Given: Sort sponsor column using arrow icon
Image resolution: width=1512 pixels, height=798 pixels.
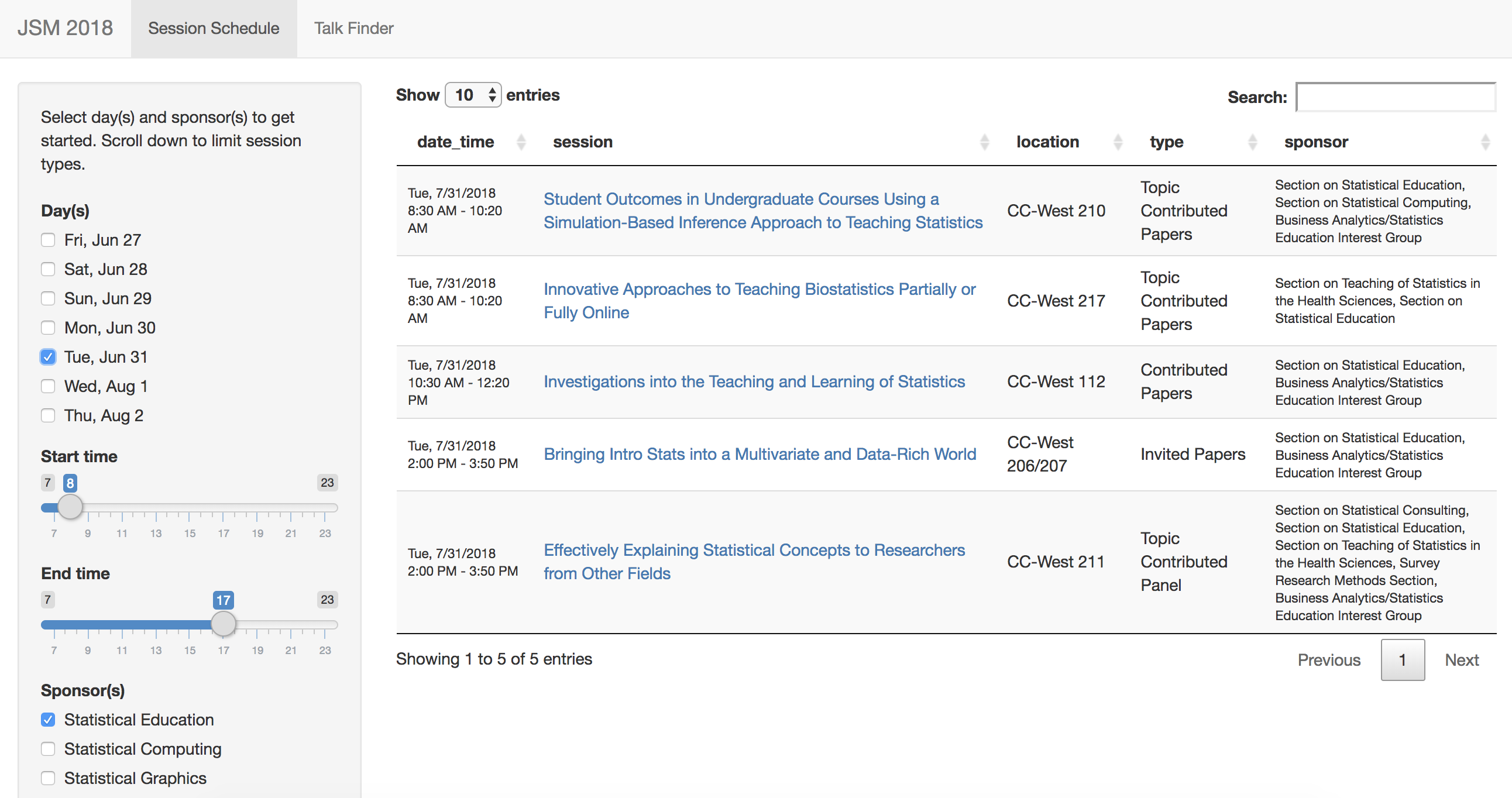Looking at the screenshot, I should (x=1485, y=142).
